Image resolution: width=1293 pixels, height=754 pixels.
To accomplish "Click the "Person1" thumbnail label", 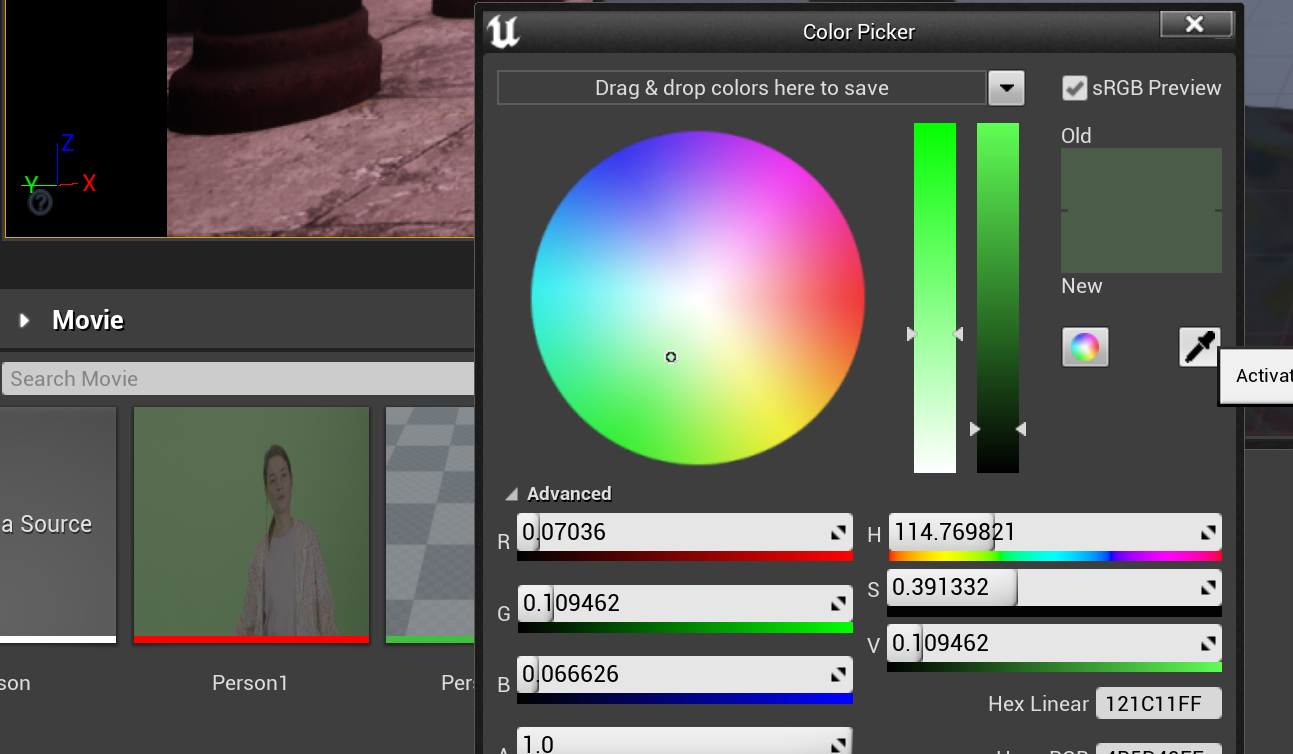I will point(250,683).
